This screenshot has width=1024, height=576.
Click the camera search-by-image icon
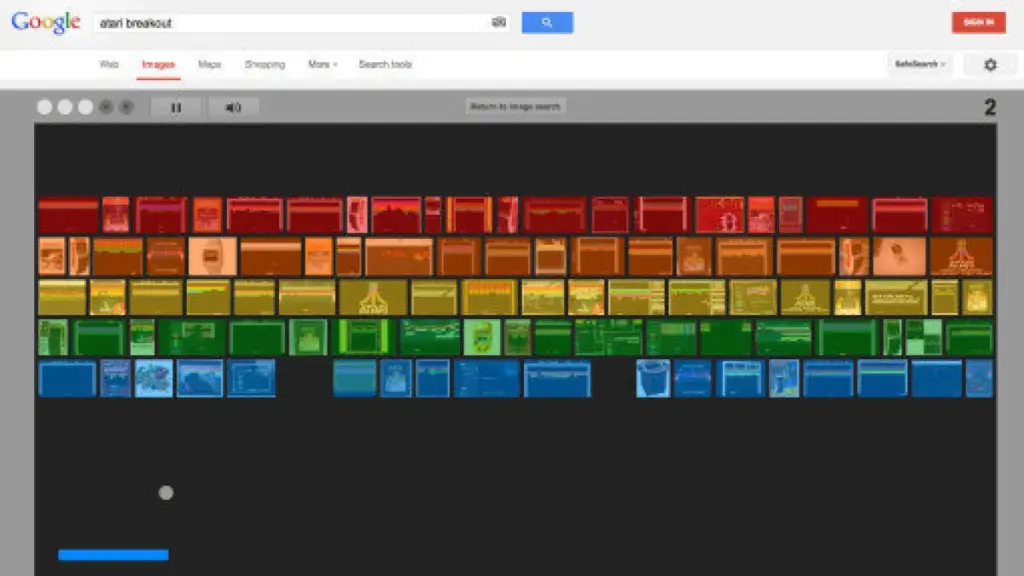tap(499, 22)
